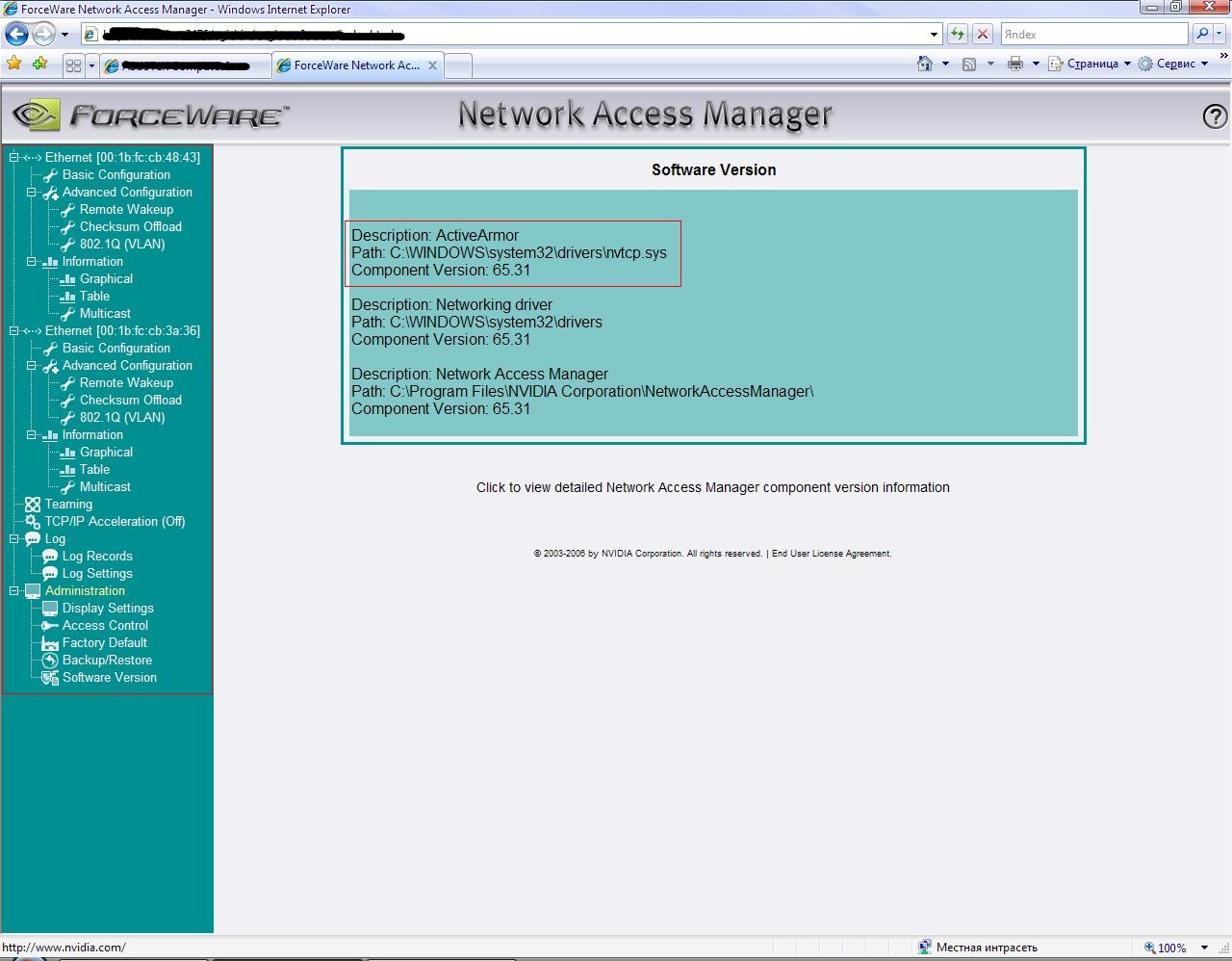The height and width of the screenshot is (961, 1232).
Task: Open the recent pages dropdown arrow
Action: point(64,35)
